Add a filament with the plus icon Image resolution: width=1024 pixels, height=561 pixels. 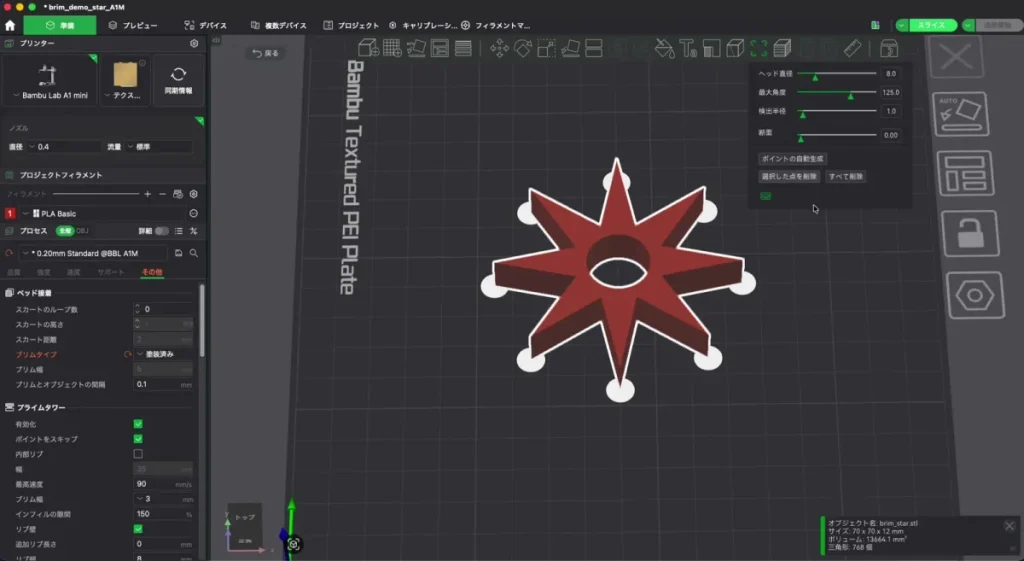tap(148, 194)
